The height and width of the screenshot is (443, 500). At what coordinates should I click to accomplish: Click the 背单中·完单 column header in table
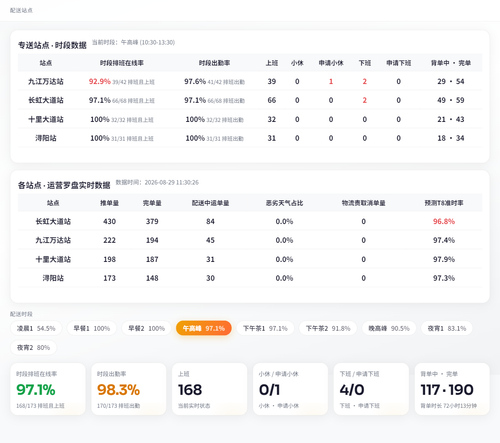(x=451, y=63)
